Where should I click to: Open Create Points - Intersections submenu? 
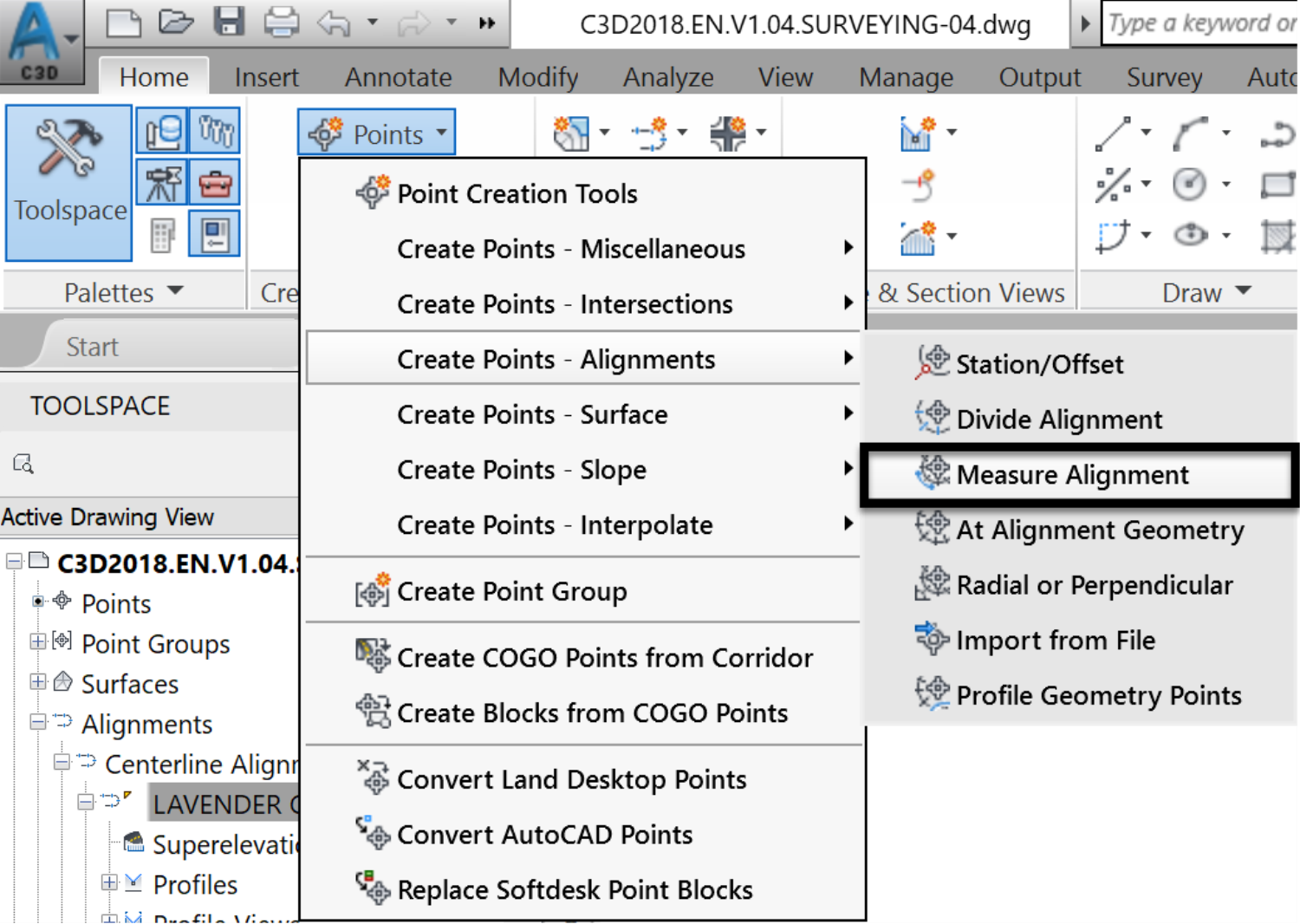[582, 304]
